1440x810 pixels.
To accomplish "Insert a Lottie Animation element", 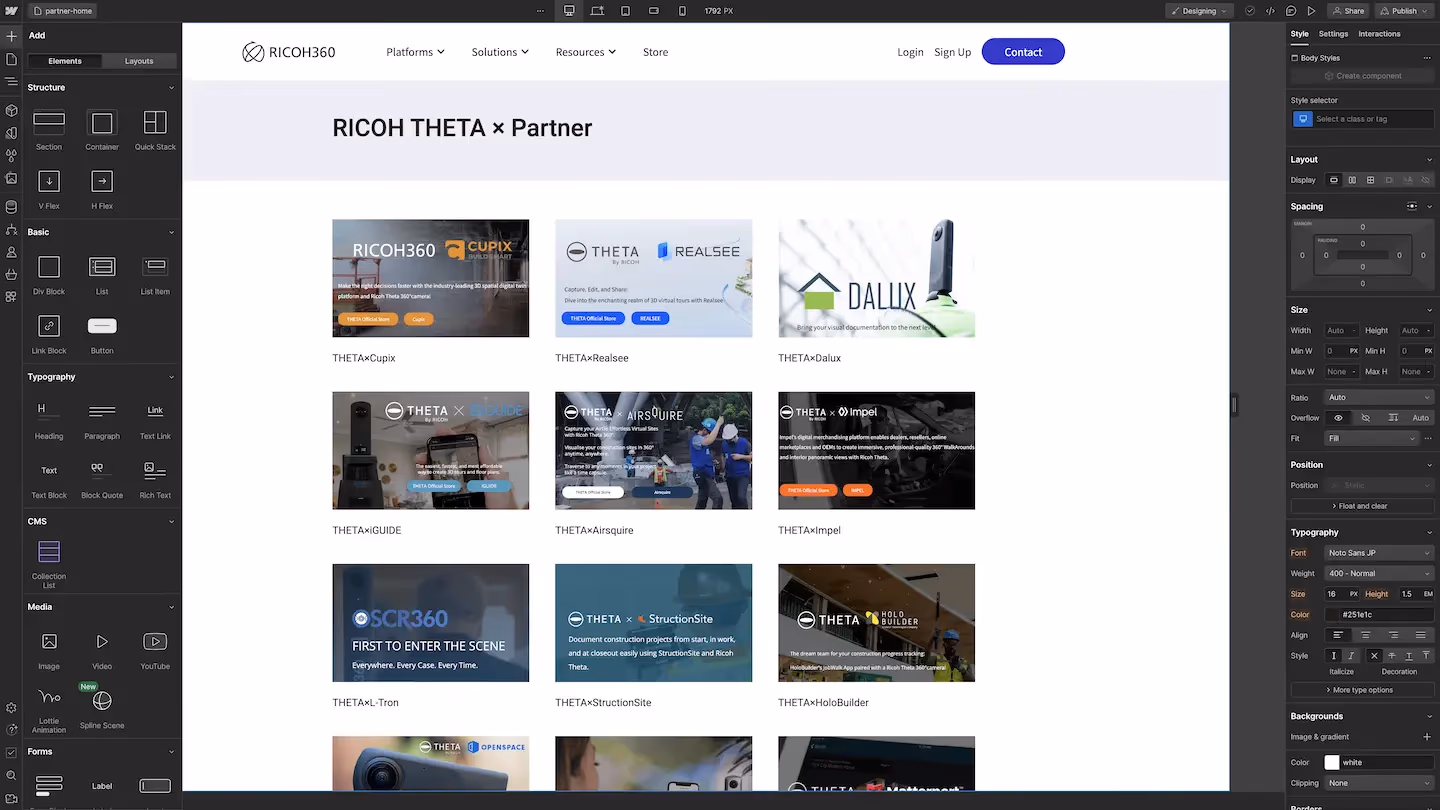I will click(49, 708).
